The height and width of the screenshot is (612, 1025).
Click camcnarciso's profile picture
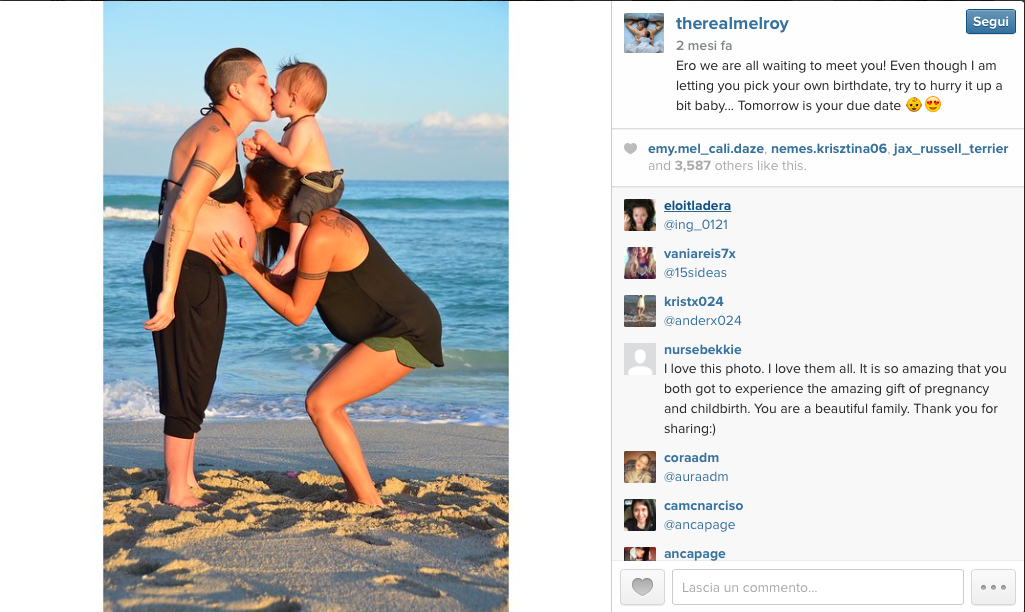pyautogui.click(x=640, y=515)
